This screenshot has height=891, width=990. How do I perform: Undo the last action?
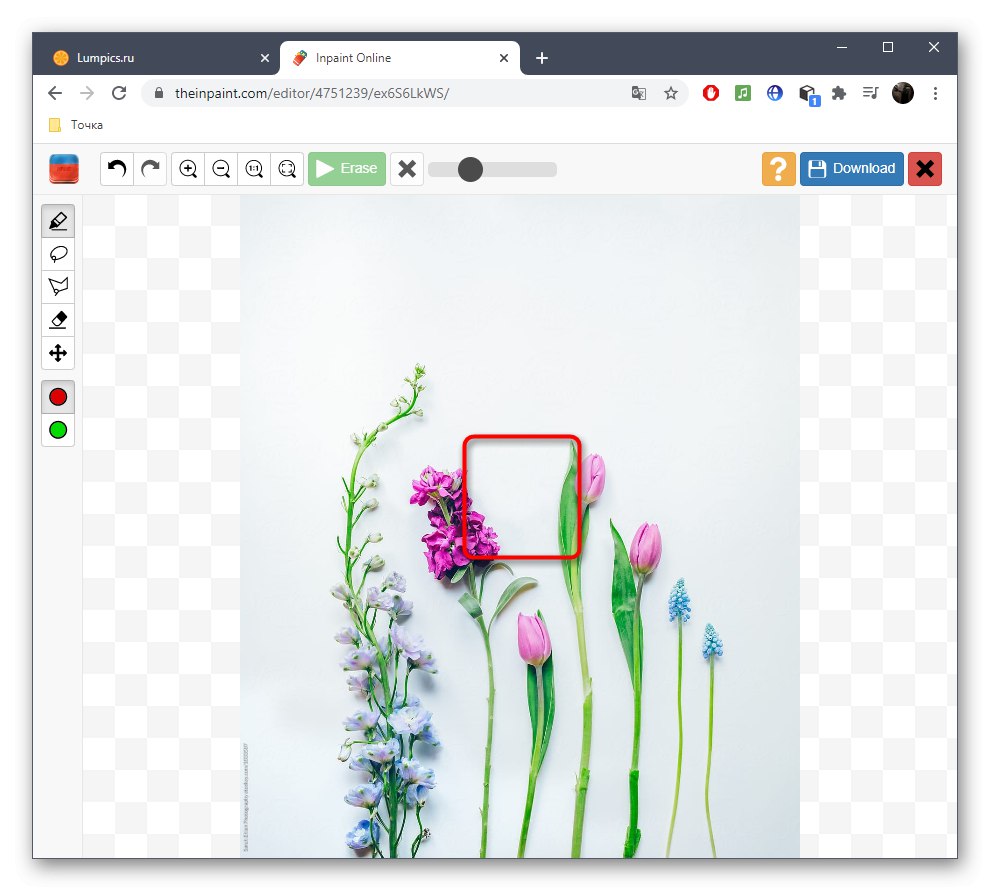click(x=116, y=169)
